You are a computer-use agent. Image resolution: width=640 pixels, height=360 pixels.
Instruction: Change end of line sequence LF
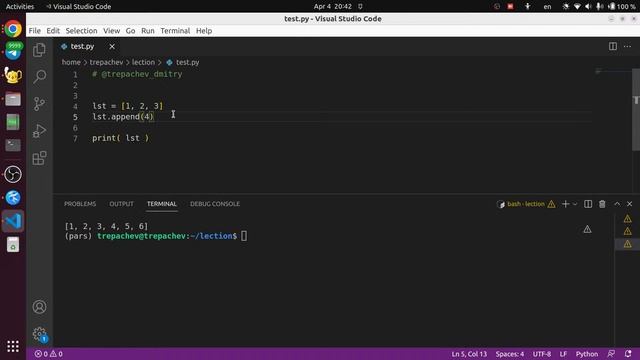point(563,353)
